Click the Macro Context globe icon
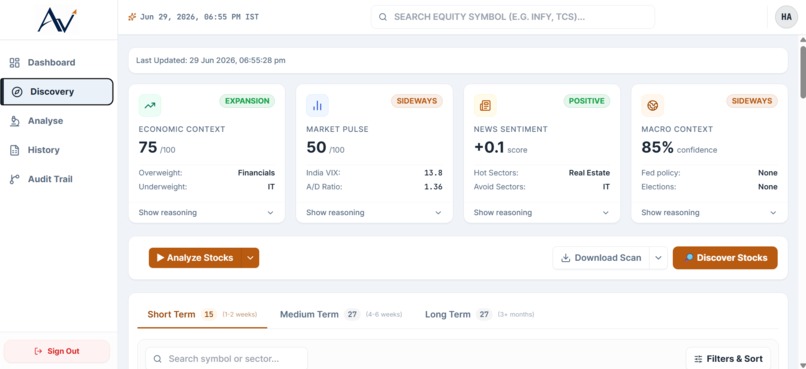 [x=652, y=105]
